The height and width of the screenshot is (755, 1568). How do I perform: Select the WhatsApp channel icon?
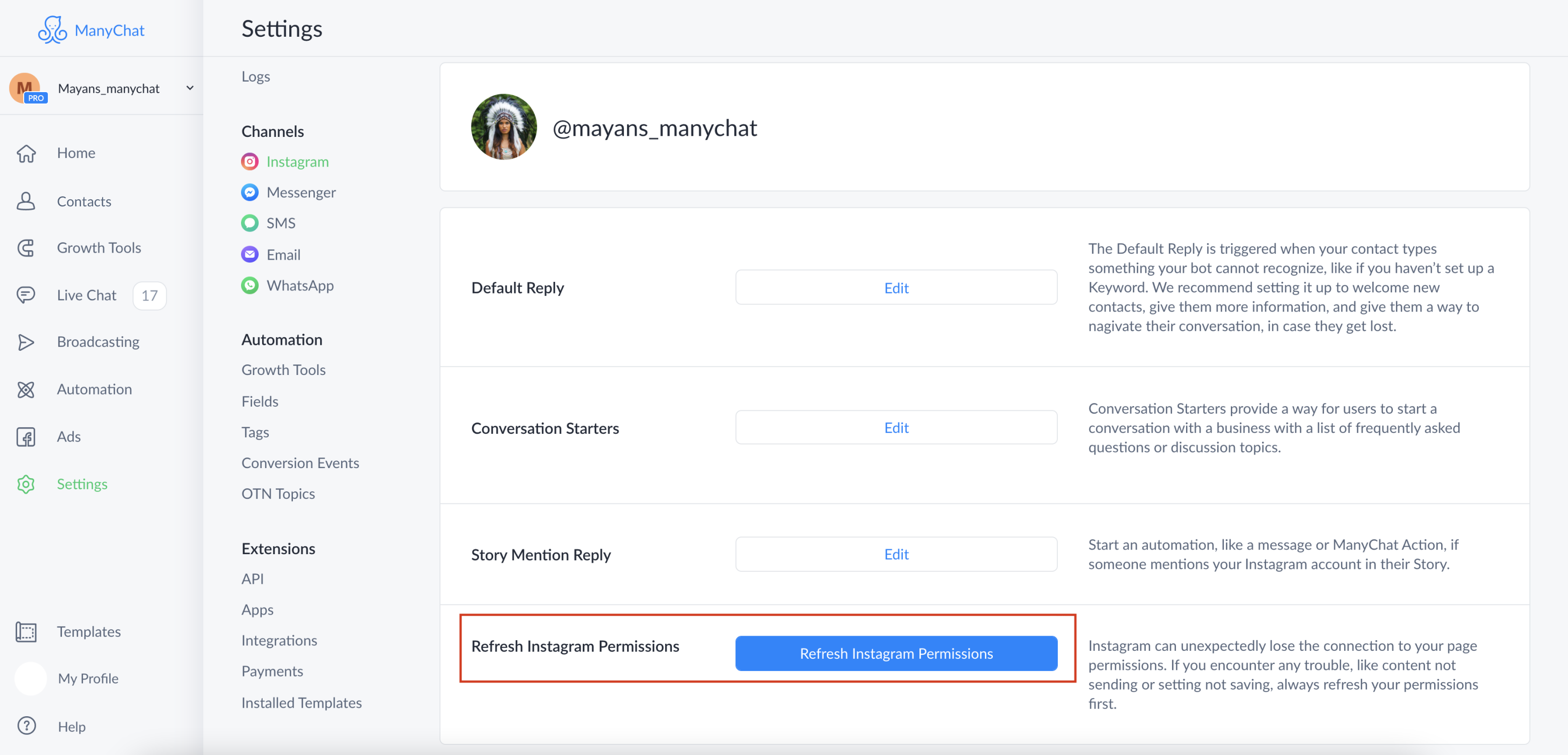tap(250, 285)
